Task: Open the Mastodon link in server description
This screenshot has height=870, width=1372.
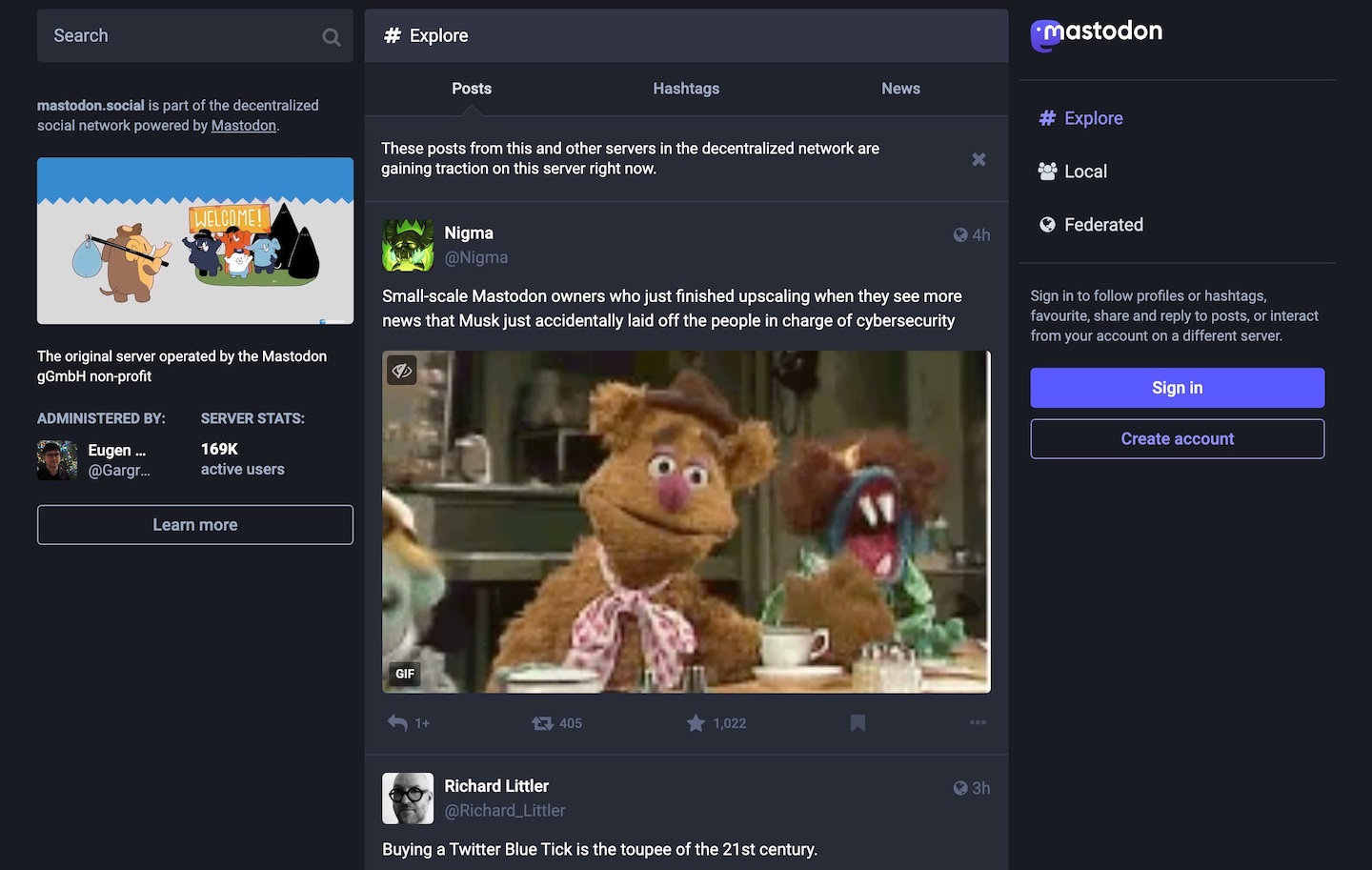Action: 243,126
